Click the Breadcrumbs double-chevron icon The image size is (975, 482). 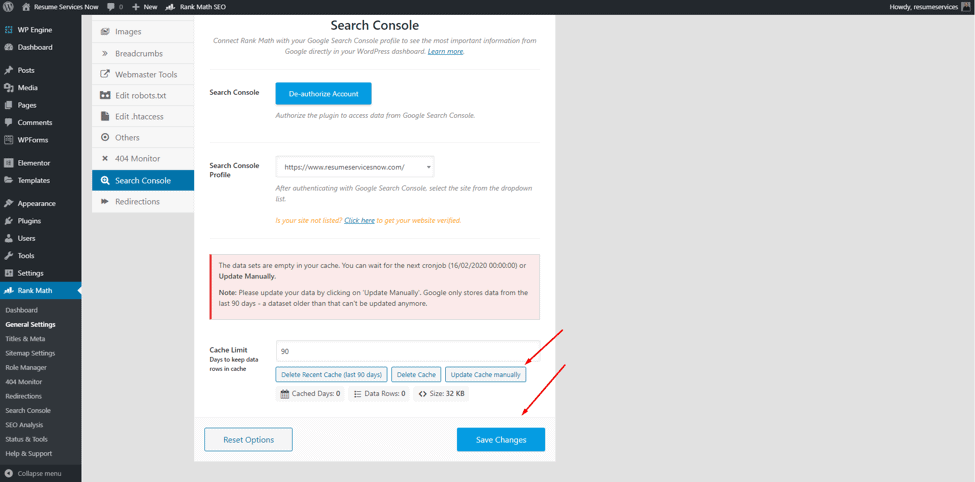click(104, 53)
